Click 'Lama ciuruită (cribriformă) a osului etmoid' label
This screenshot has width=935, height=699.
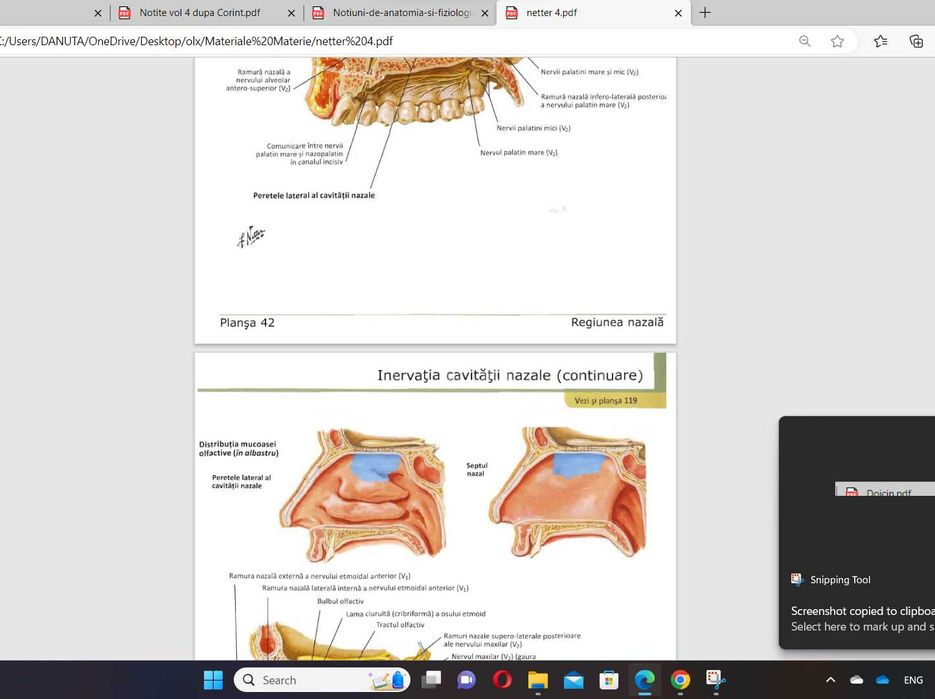(x=416, y=614)
